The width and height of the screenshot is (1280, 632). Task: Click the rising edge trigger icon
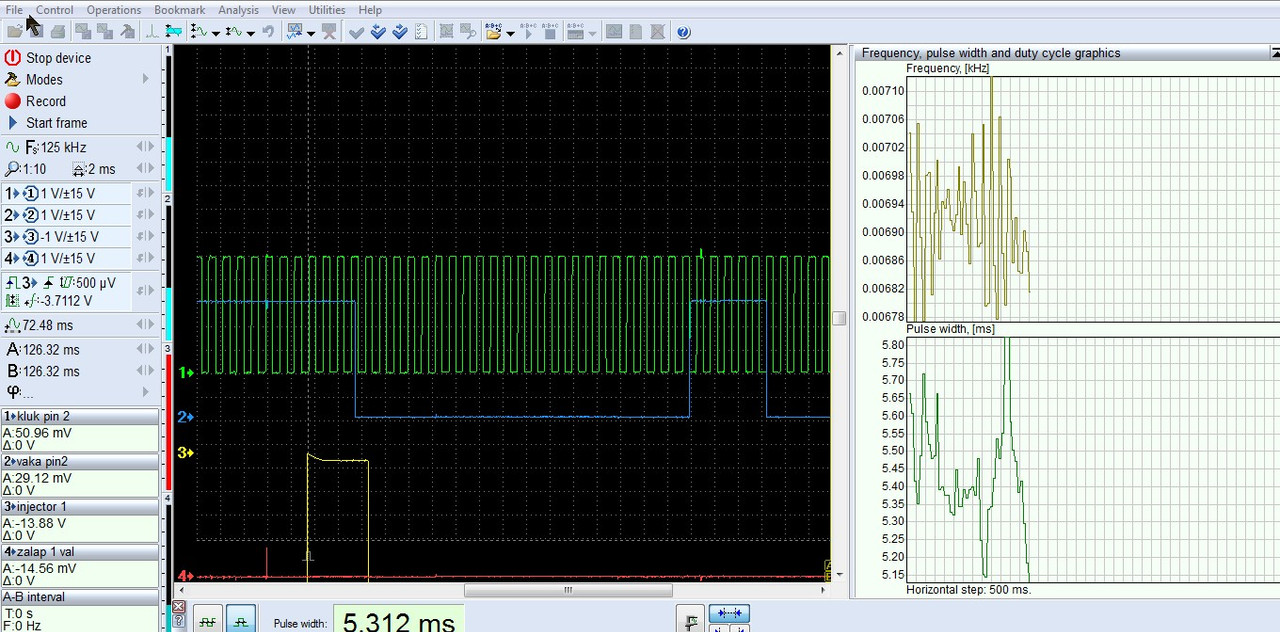(x=49, y=283)
